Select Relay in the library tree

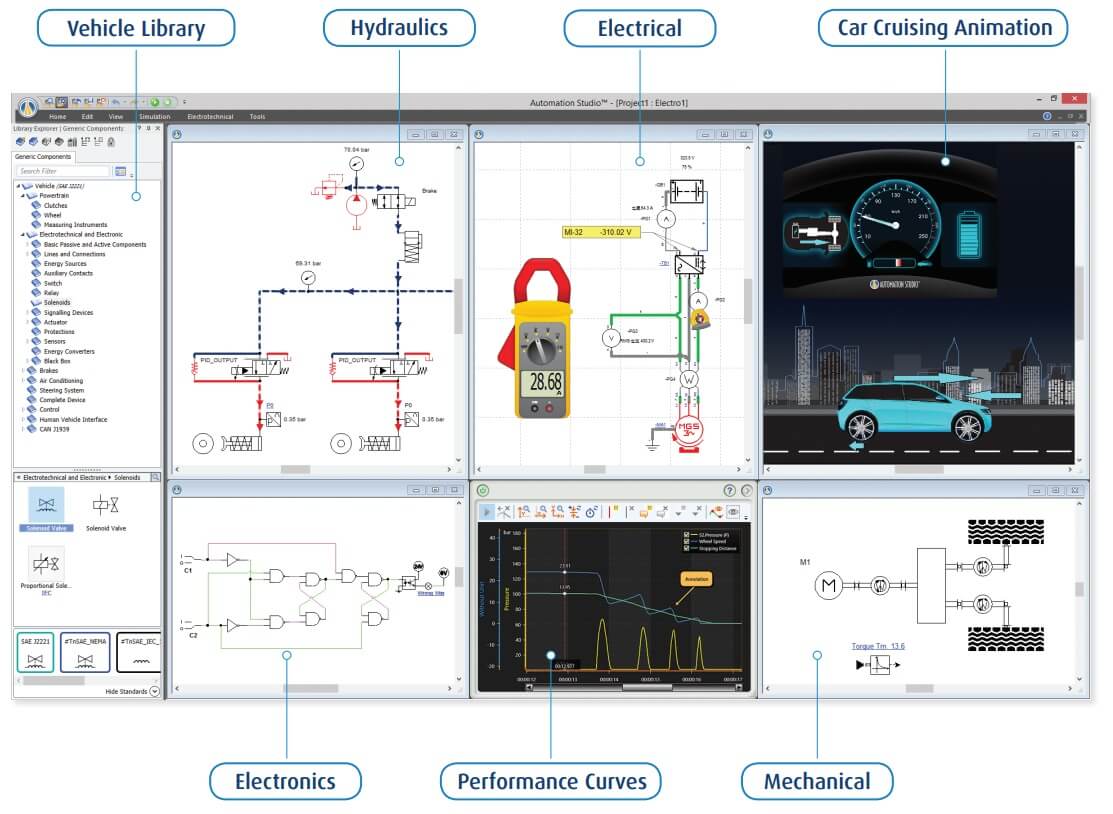point(51,293)
